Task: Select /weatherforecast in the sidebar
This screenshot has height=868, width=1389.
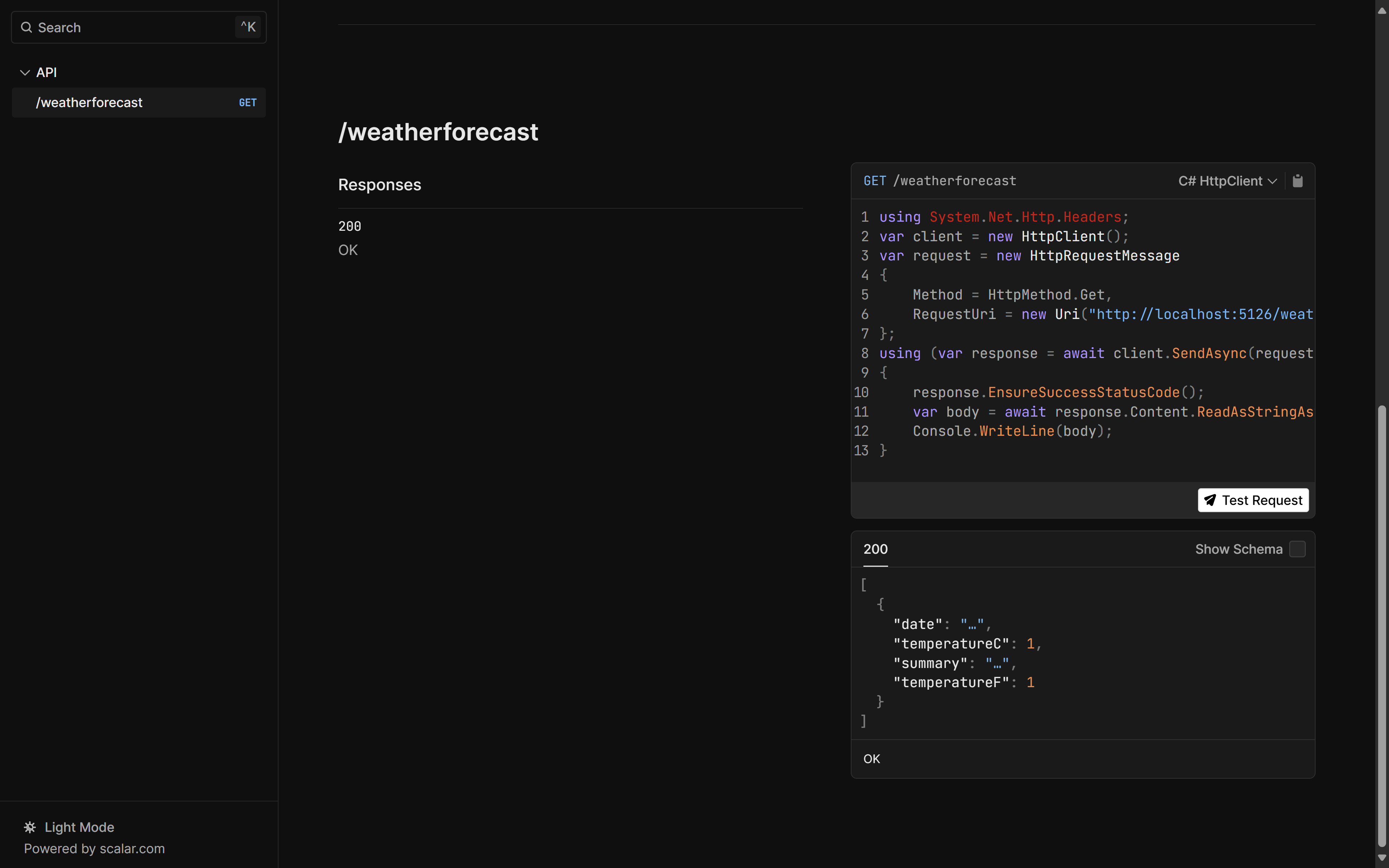Action: 90,103
